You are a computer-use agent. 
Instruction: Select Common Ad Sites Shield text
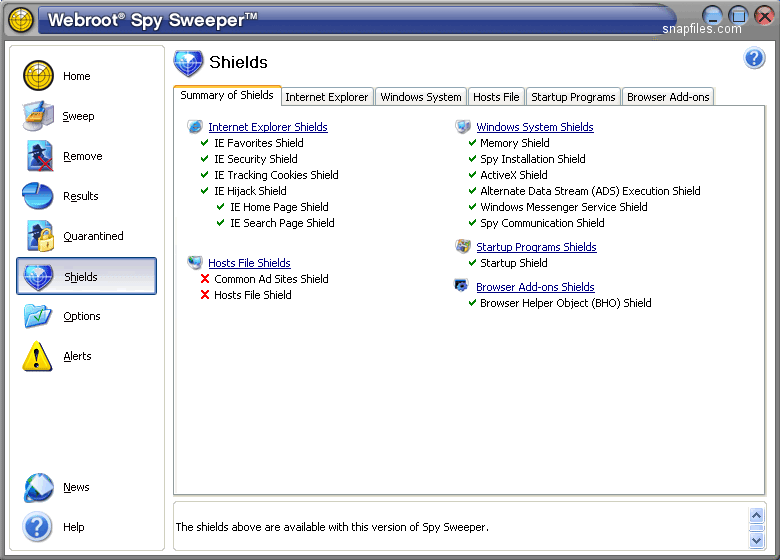point(271,279)
